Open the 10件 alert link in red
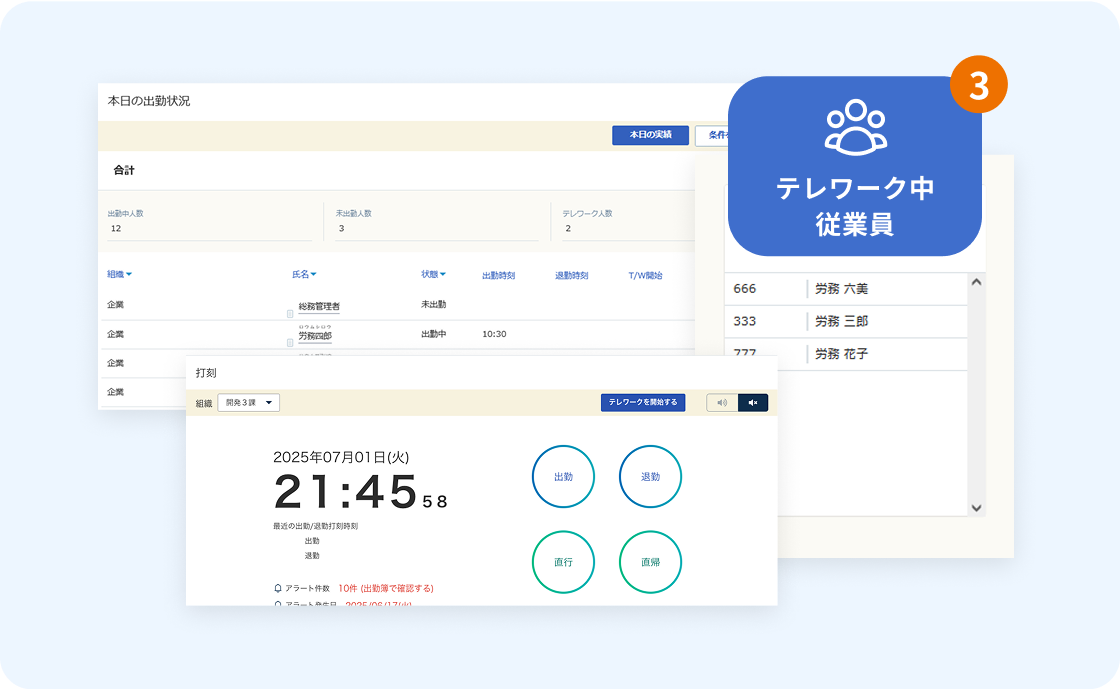Image resolution: width=1120 pixels, height=689 pixels. (x=386, y=588)
